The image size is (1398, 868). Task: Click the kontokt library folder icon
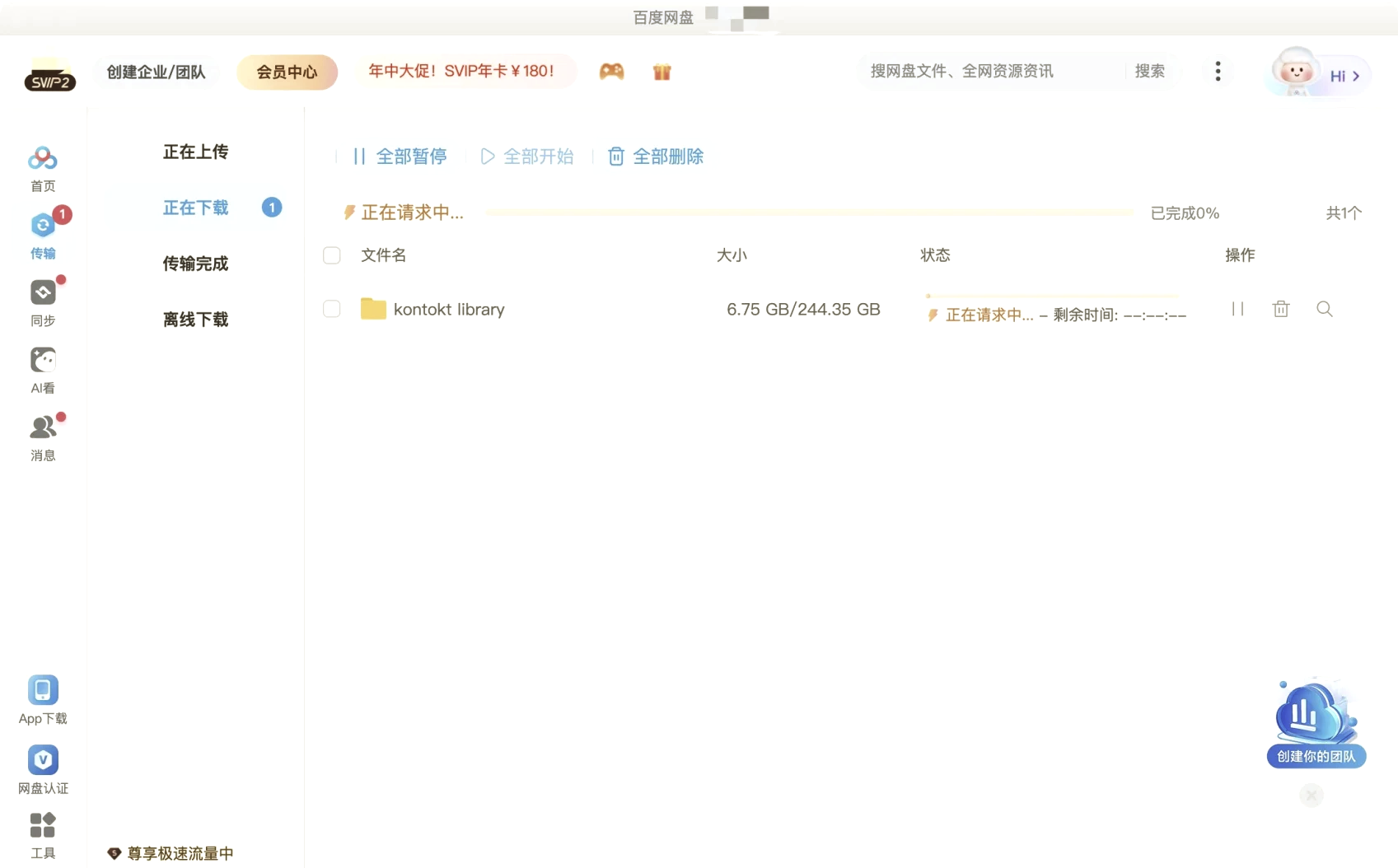click(x=373, y=309)
